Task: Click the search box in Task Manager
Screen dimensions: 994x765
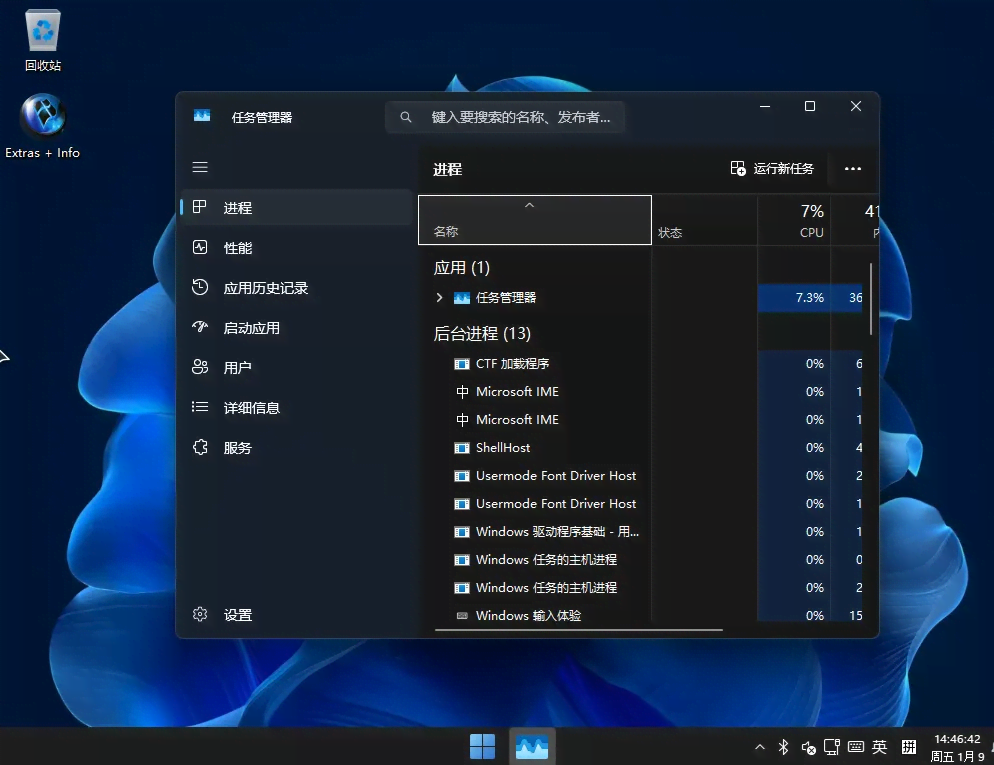Action: click(505, 117)
